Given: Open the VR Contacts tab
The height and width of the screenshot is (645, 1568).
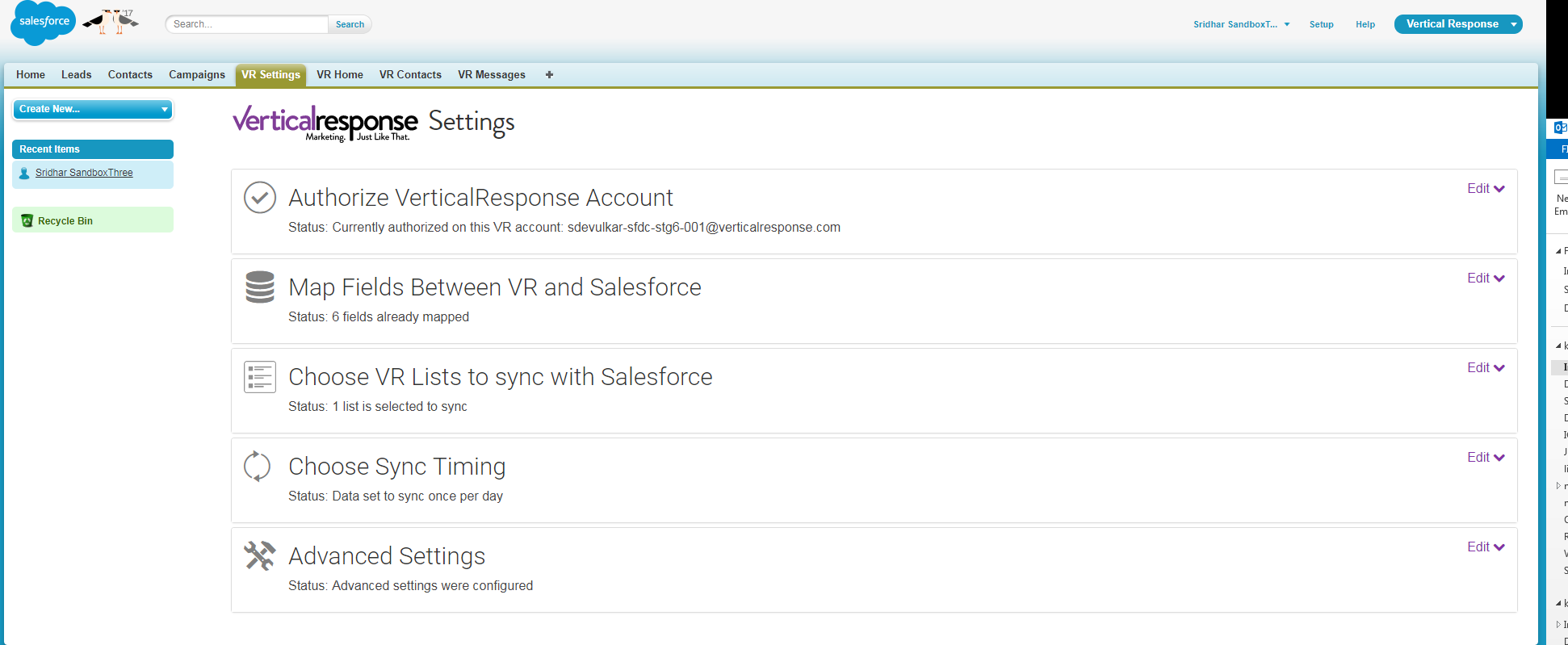Looking at the screenshot, I should [410, 75].
